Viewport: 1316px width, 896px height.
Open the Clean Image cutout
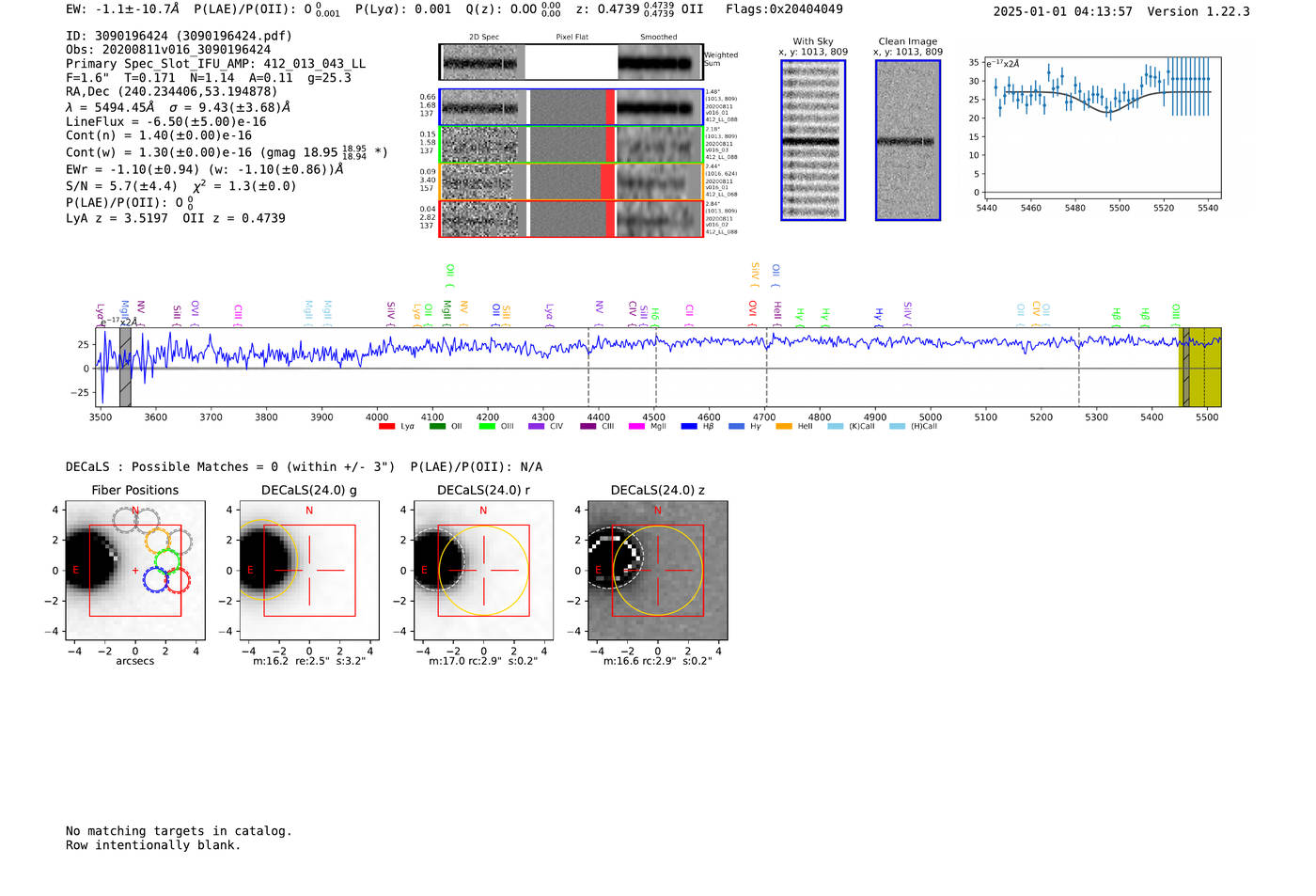[x=908, y=140]
